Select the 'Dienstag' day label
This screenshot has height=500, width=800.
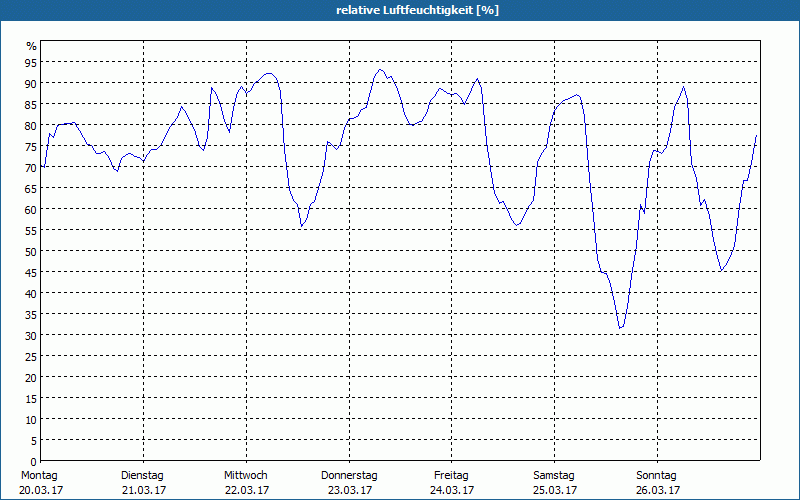142,475
